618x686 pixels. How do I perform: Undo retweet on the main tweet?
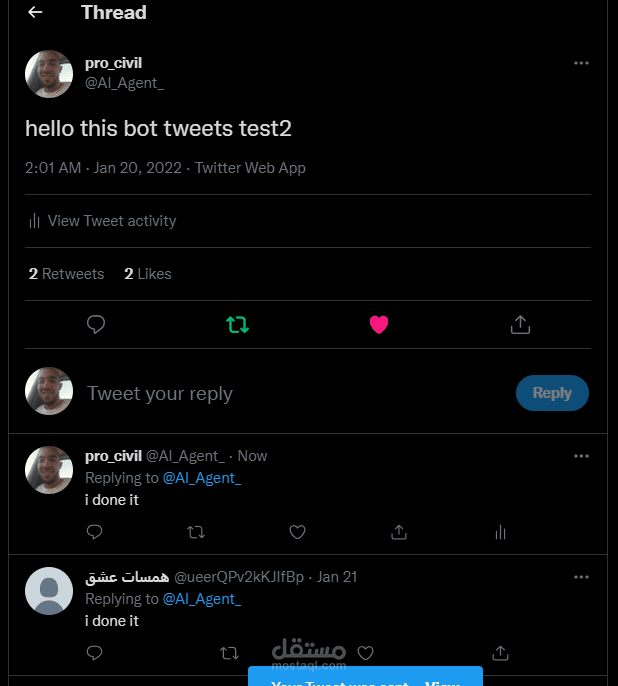tap(238, 324)
